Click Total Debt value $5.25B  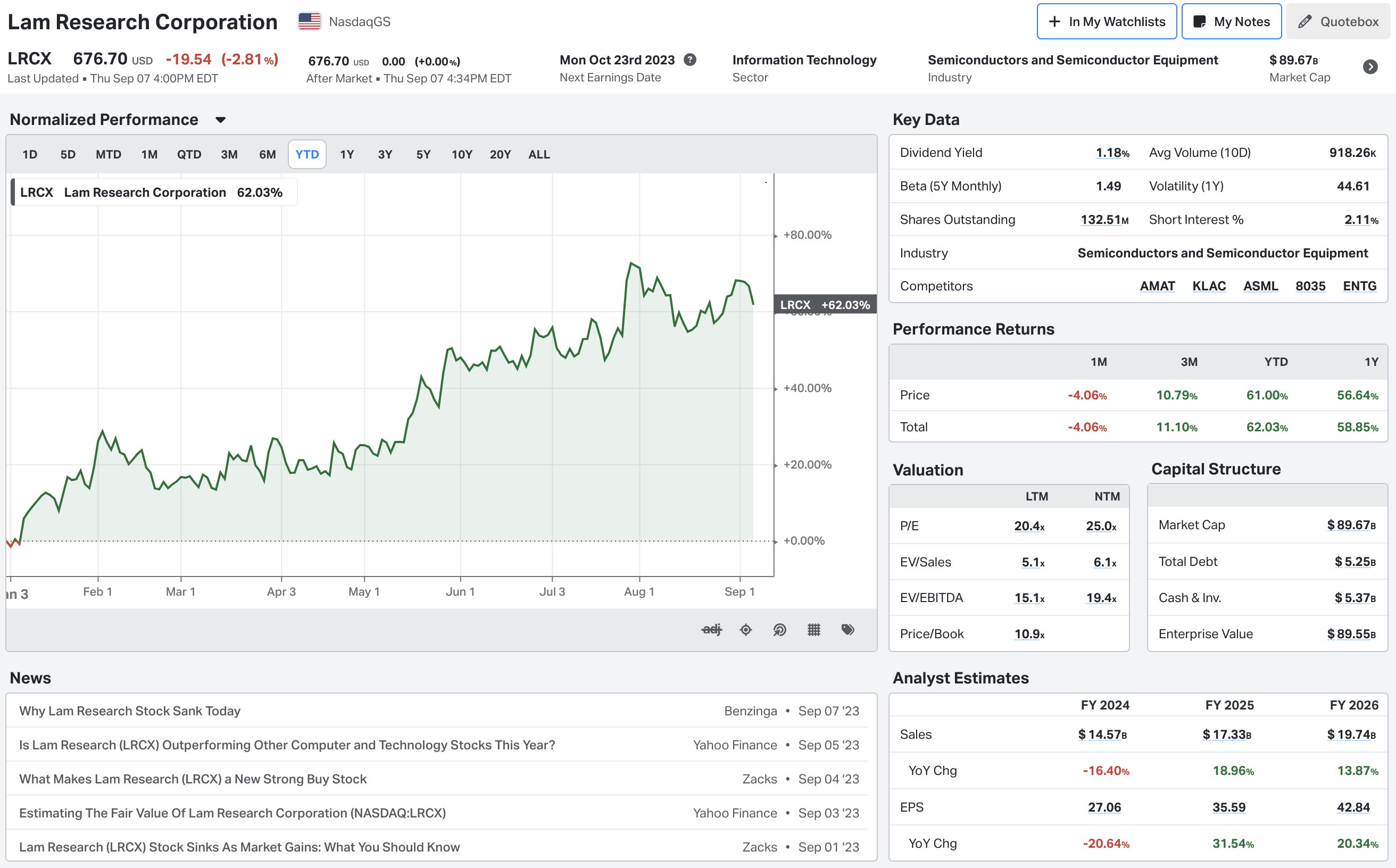click(1355, 562)
